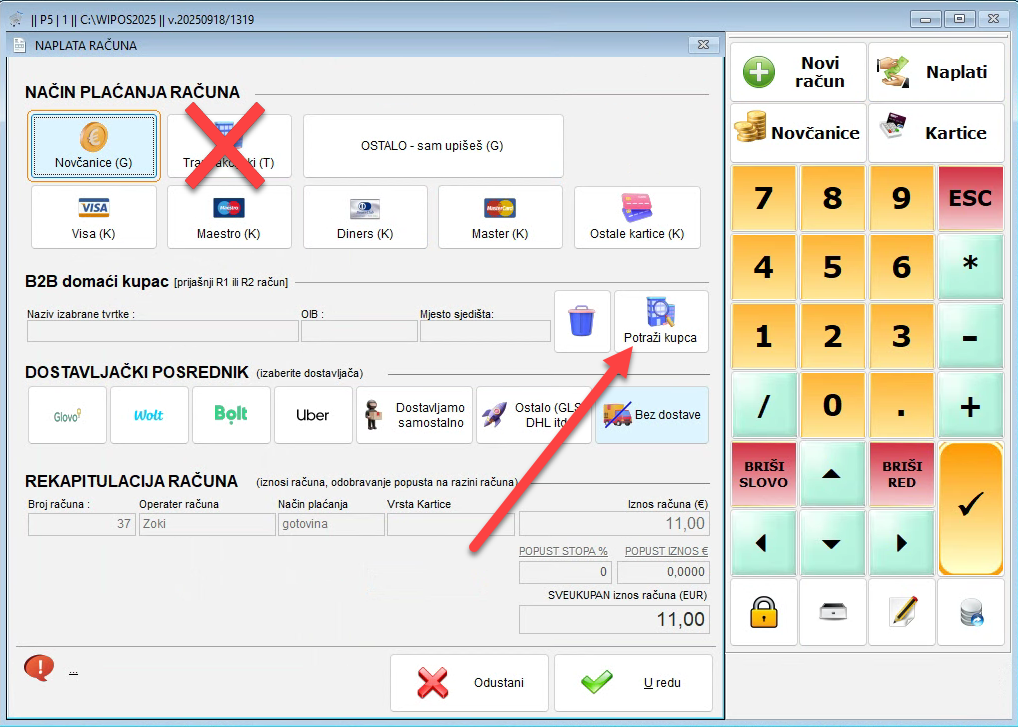Click the padlock lock icon

(x=764, y=612)
